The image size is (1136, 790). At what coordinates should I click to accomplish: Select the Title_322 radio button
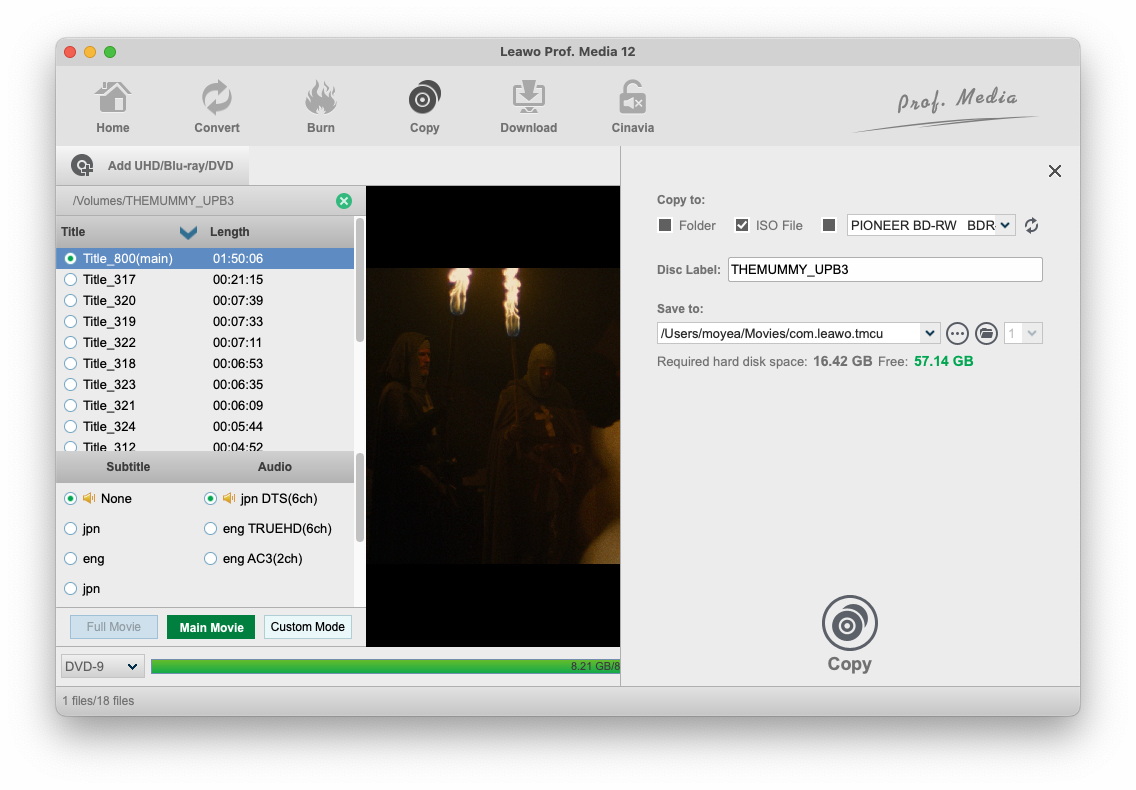[x=70, y=343]
